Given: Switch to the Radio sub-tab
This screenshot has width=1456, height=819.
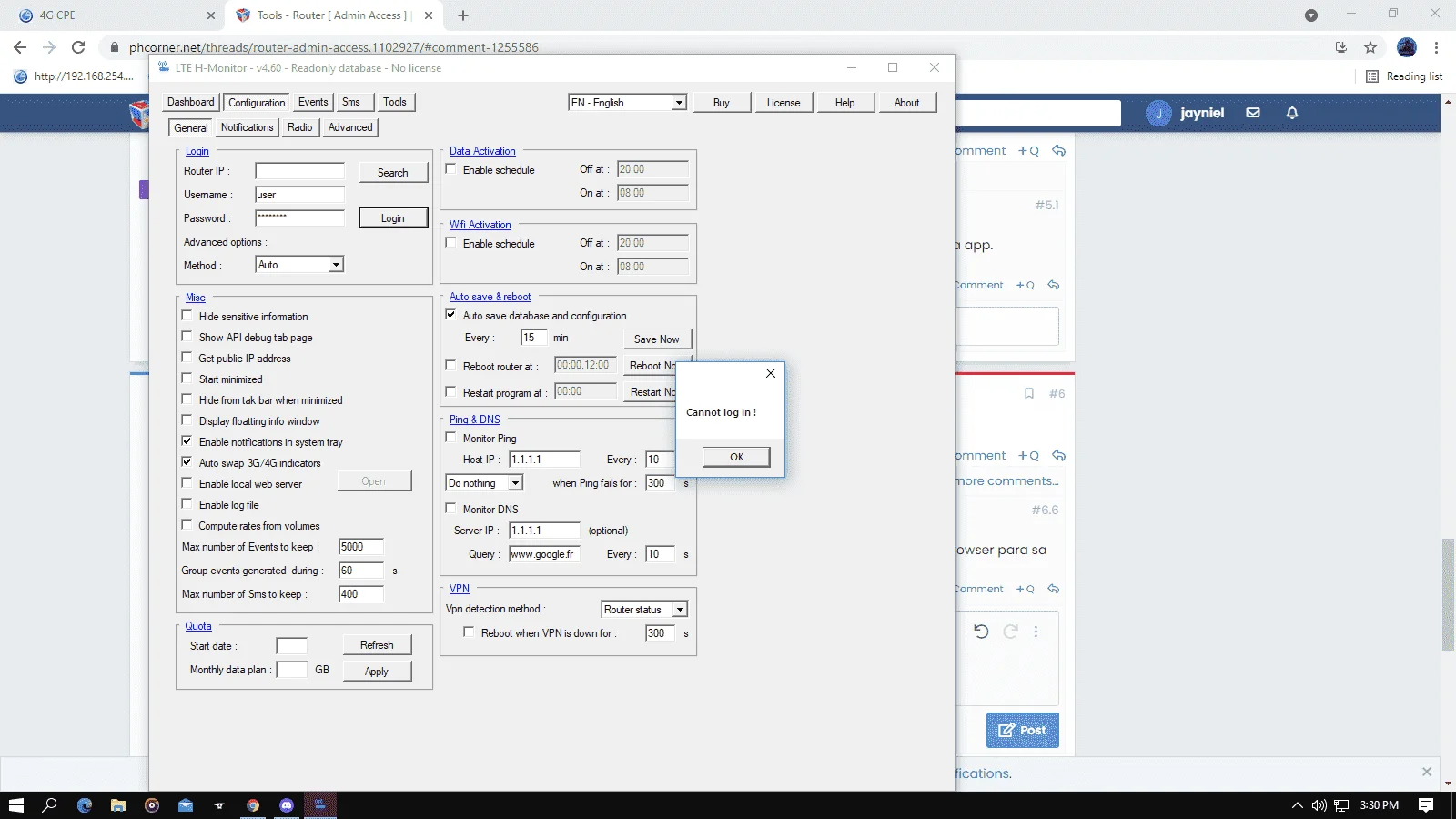Looking at the screenshot, I should point(299,127).
